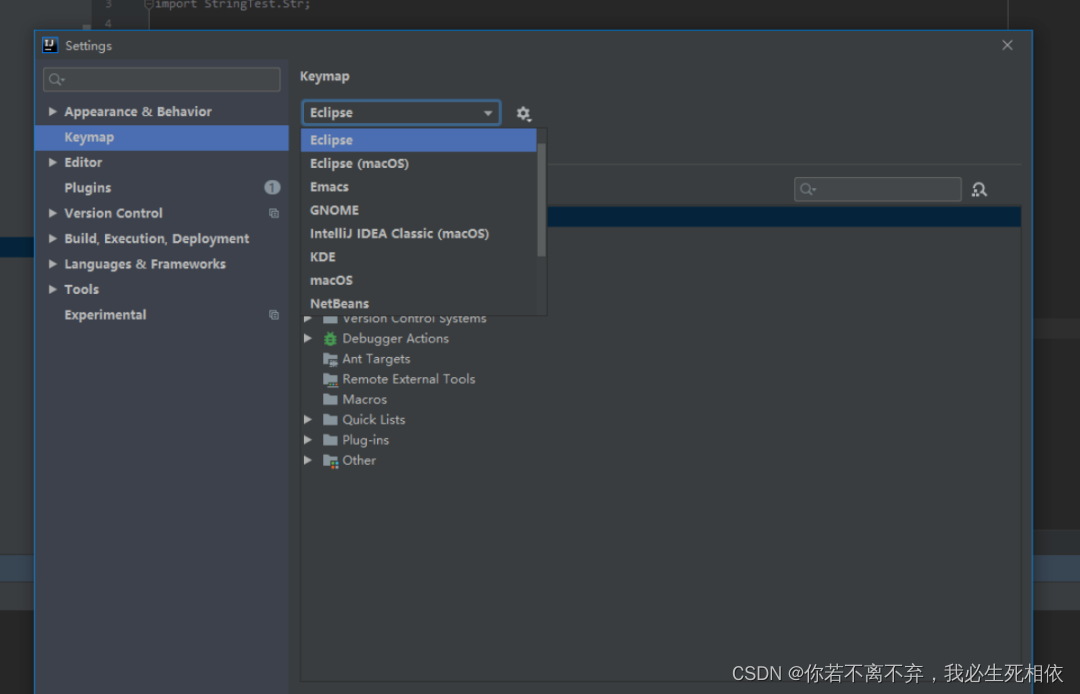This screenshot has height=694, width=1080.
Task: Click the Version Control project-level copy icon
Action: (273, 213)
